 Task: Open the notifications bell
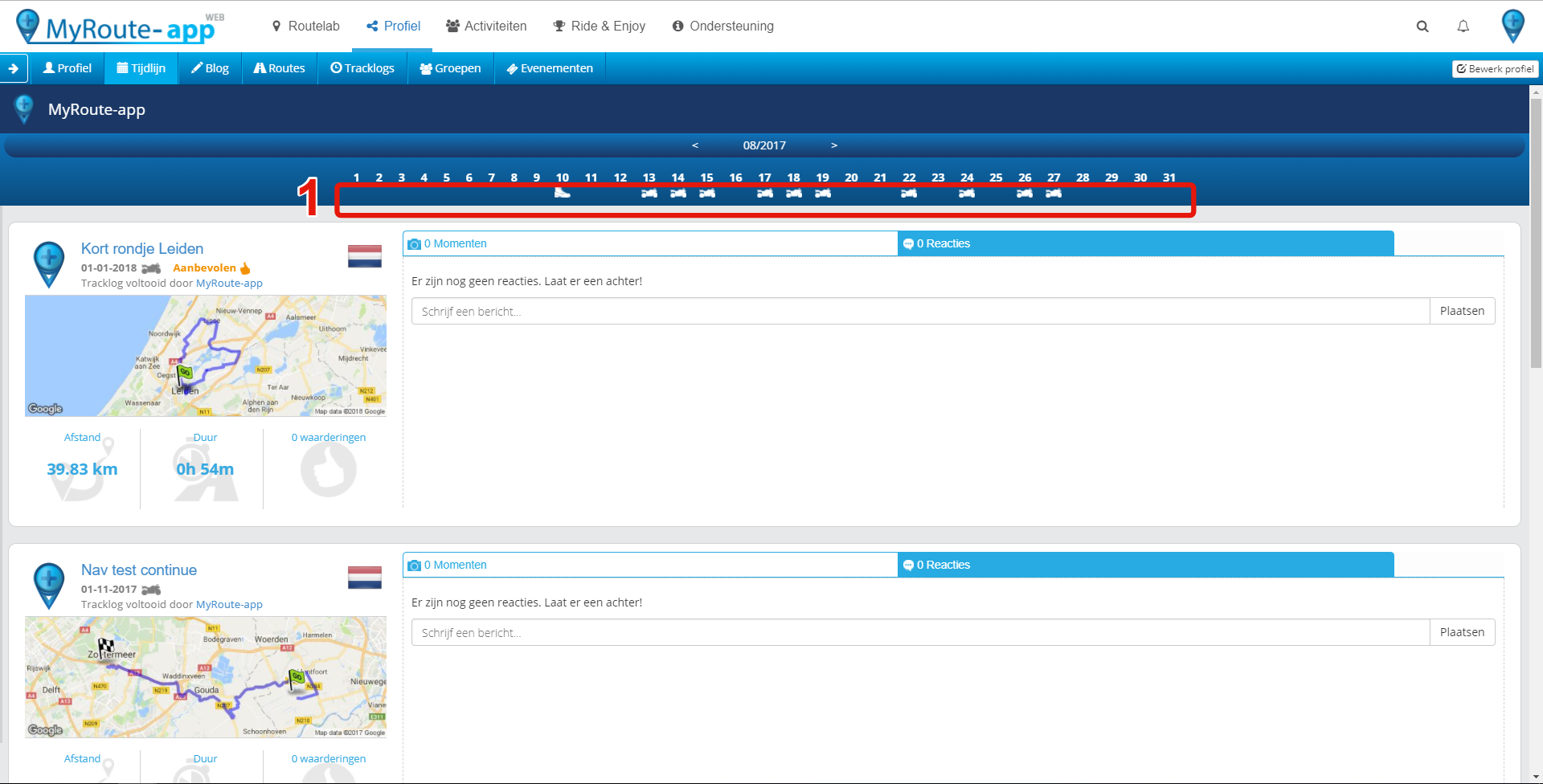[1463, 27]
